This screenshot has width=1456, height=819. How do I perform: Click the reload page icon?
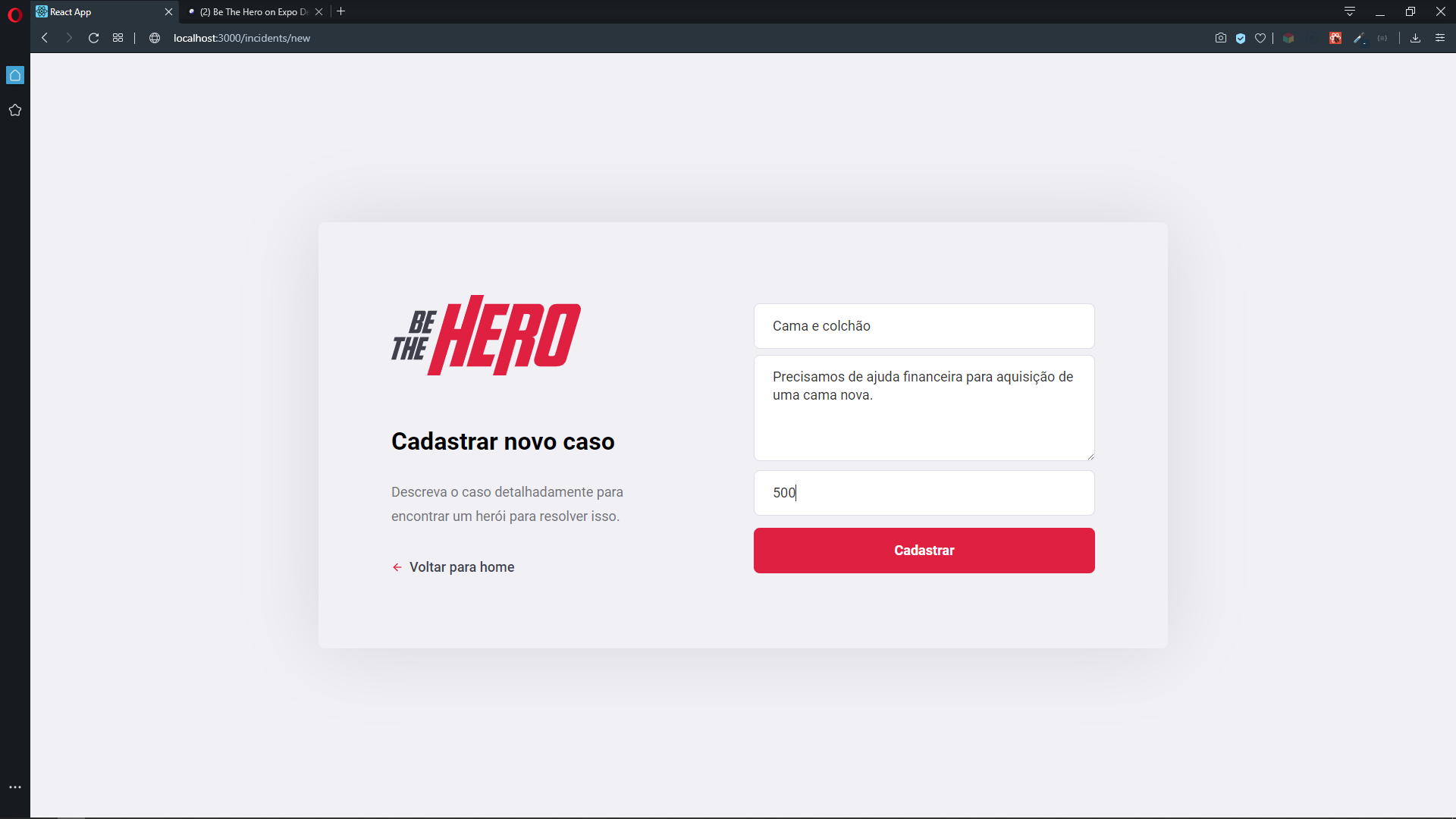point(93,38)
